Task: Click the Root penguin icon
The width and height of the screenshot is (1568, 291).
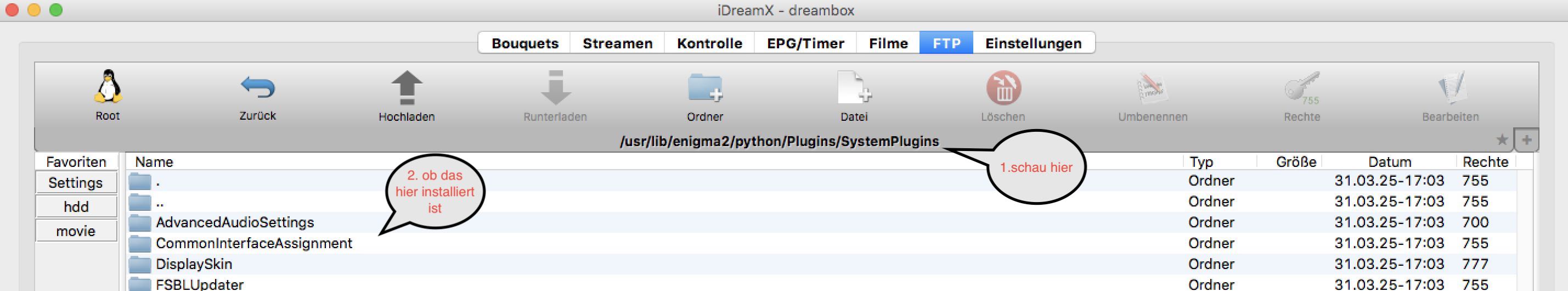Action: click(108, 87)
